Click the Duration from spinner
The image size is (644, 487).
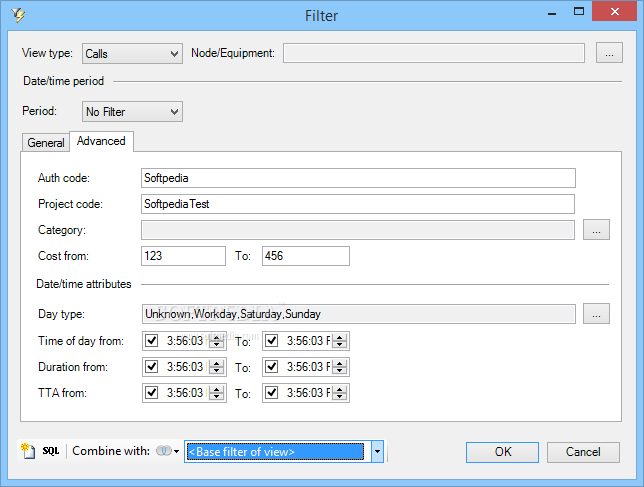[216, 367]
